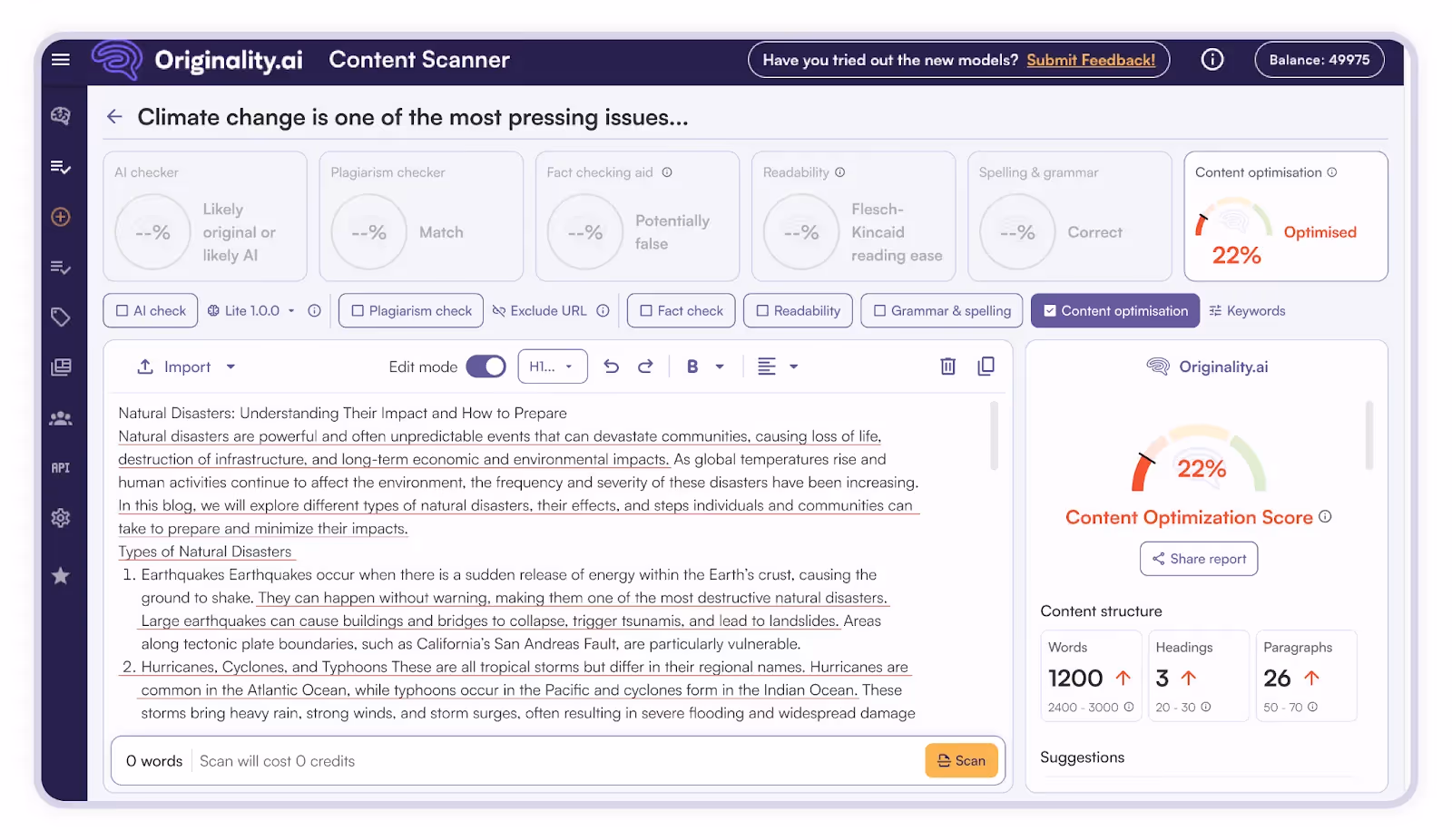Viewport: 1452px width, 840px height.
Task: Toggle the Exclude URL option
Action: 539,310
